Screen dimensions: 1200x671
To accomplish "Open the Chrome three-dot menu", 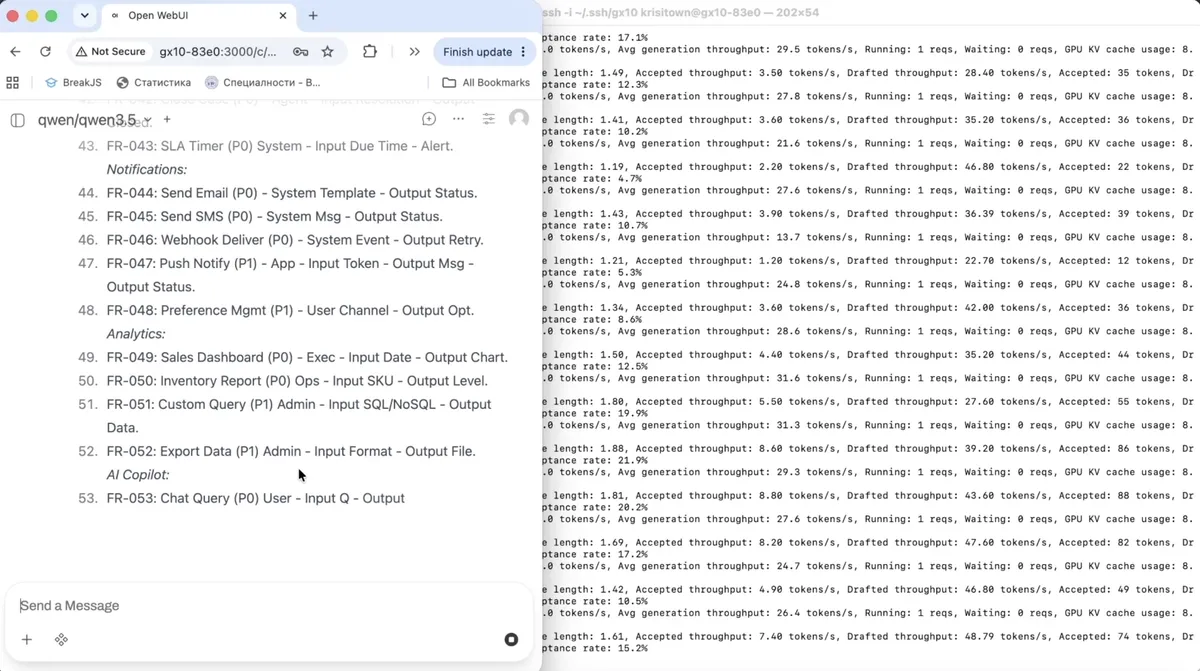I will coord(523,52).
